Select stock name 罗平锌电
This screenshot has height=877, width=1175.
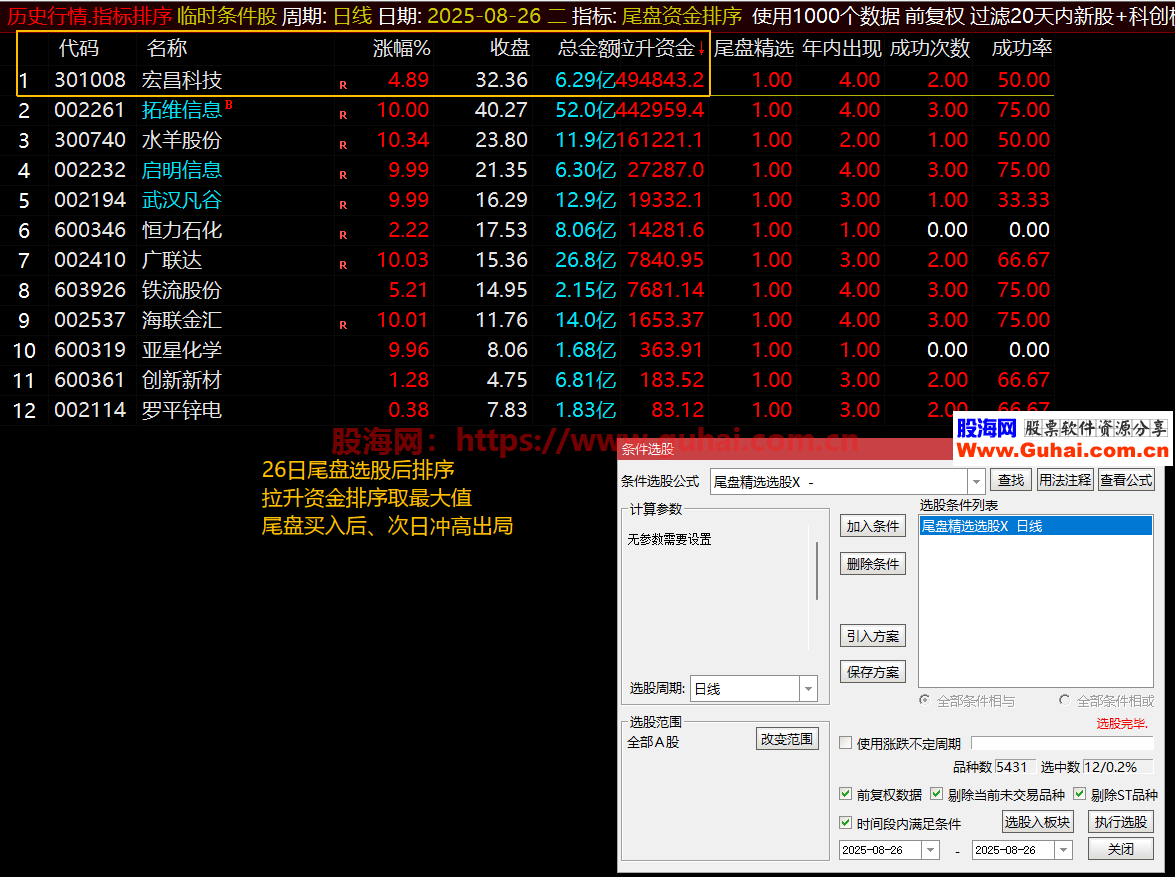point(182,409)
